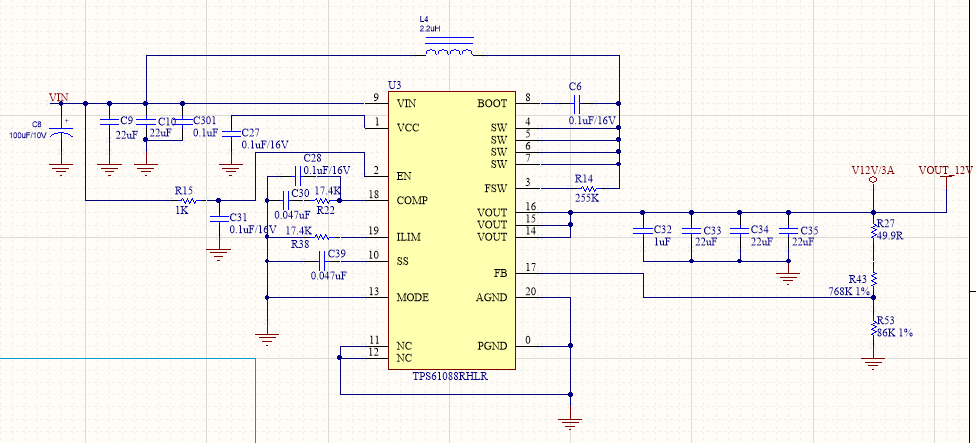Select the C32 designator label
The height and width of the screenshot is (443, 976).
(x=664, y=230)
